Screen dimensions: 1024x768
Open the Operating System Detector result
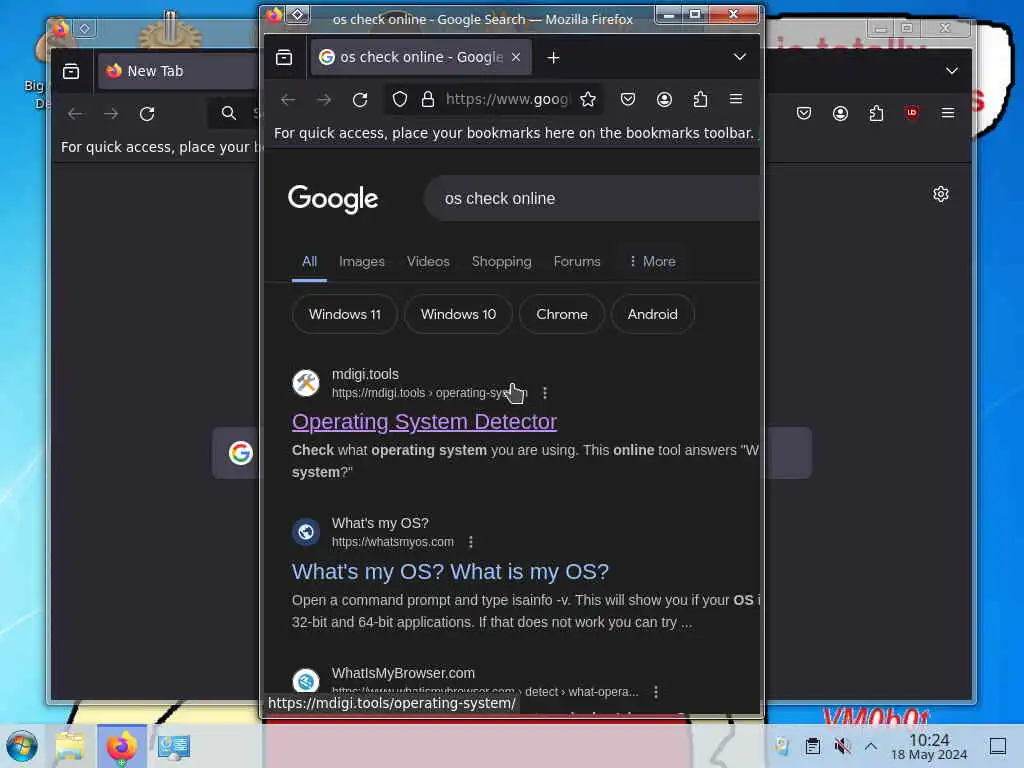(424, 422)
